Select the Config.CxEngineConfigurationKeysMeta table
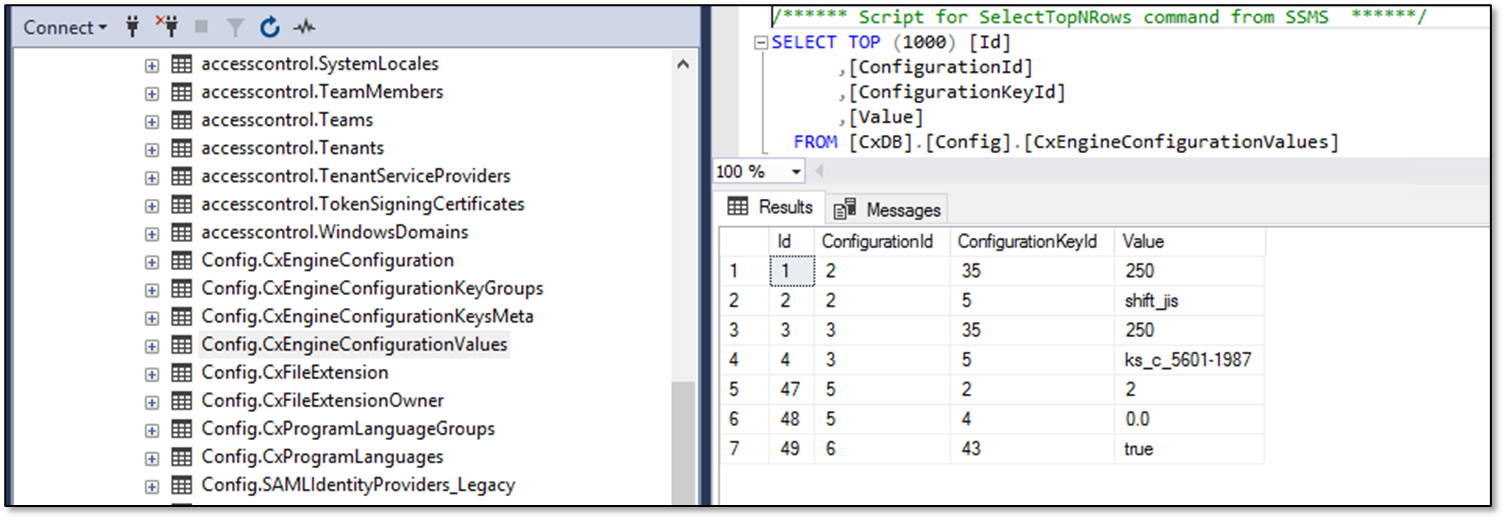 pos(367,317)
